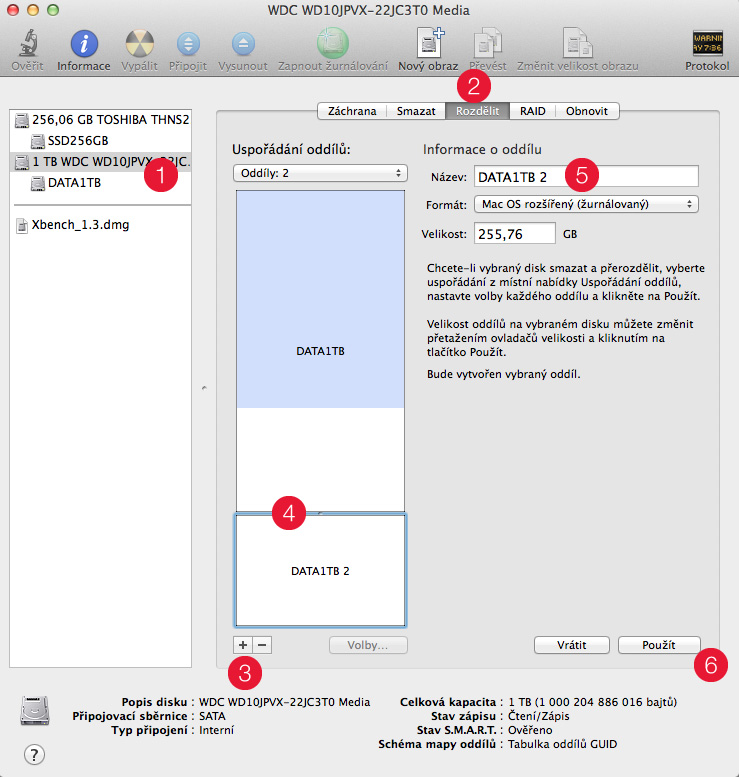This screenshot has height=777, width=739.
Task: Select the 256,06 GB TOSHIBA disk
Action: coord(110,119)
